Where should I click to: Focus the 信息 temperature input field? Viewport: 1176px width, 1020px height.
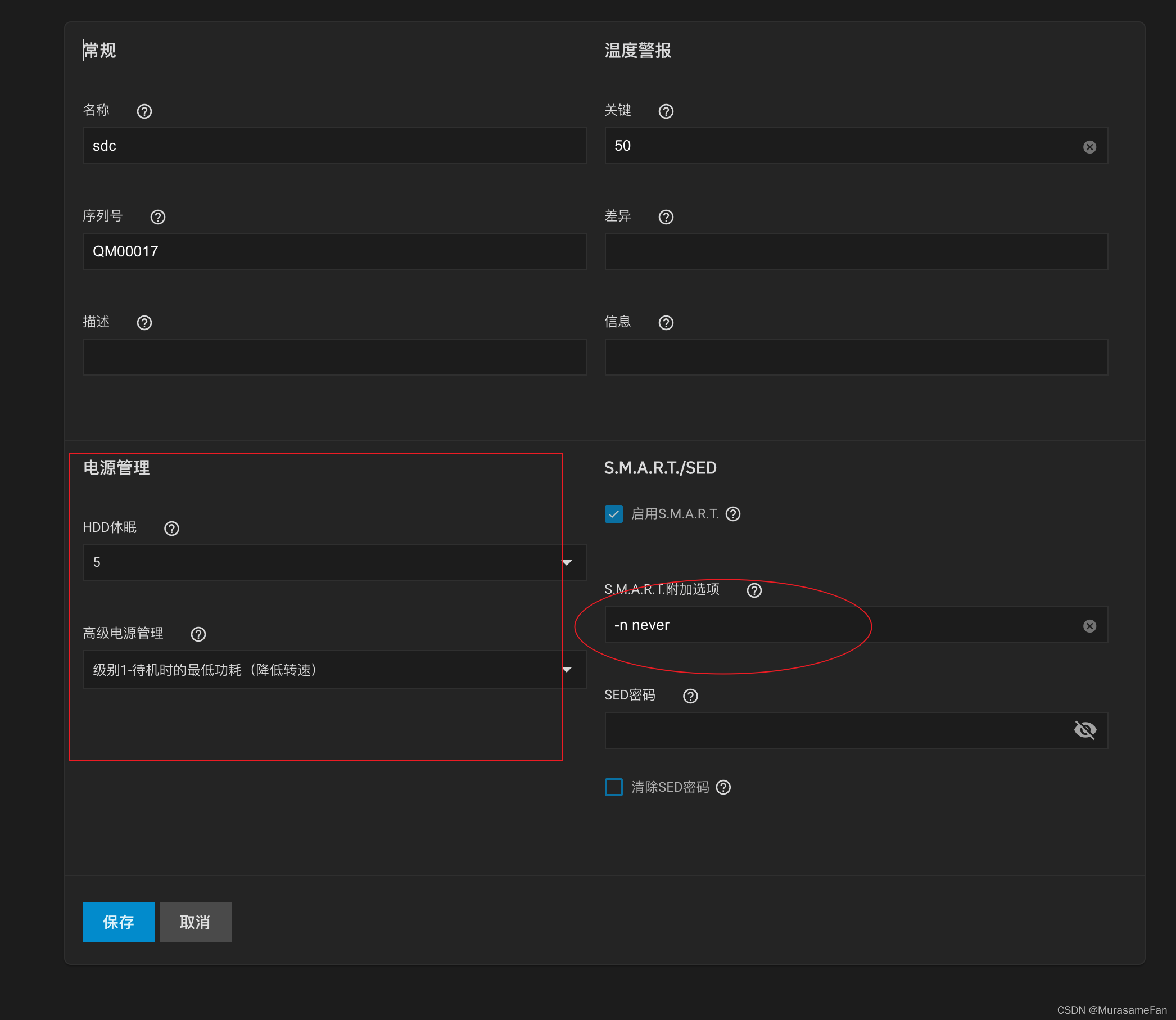click(x=856, y=357)
